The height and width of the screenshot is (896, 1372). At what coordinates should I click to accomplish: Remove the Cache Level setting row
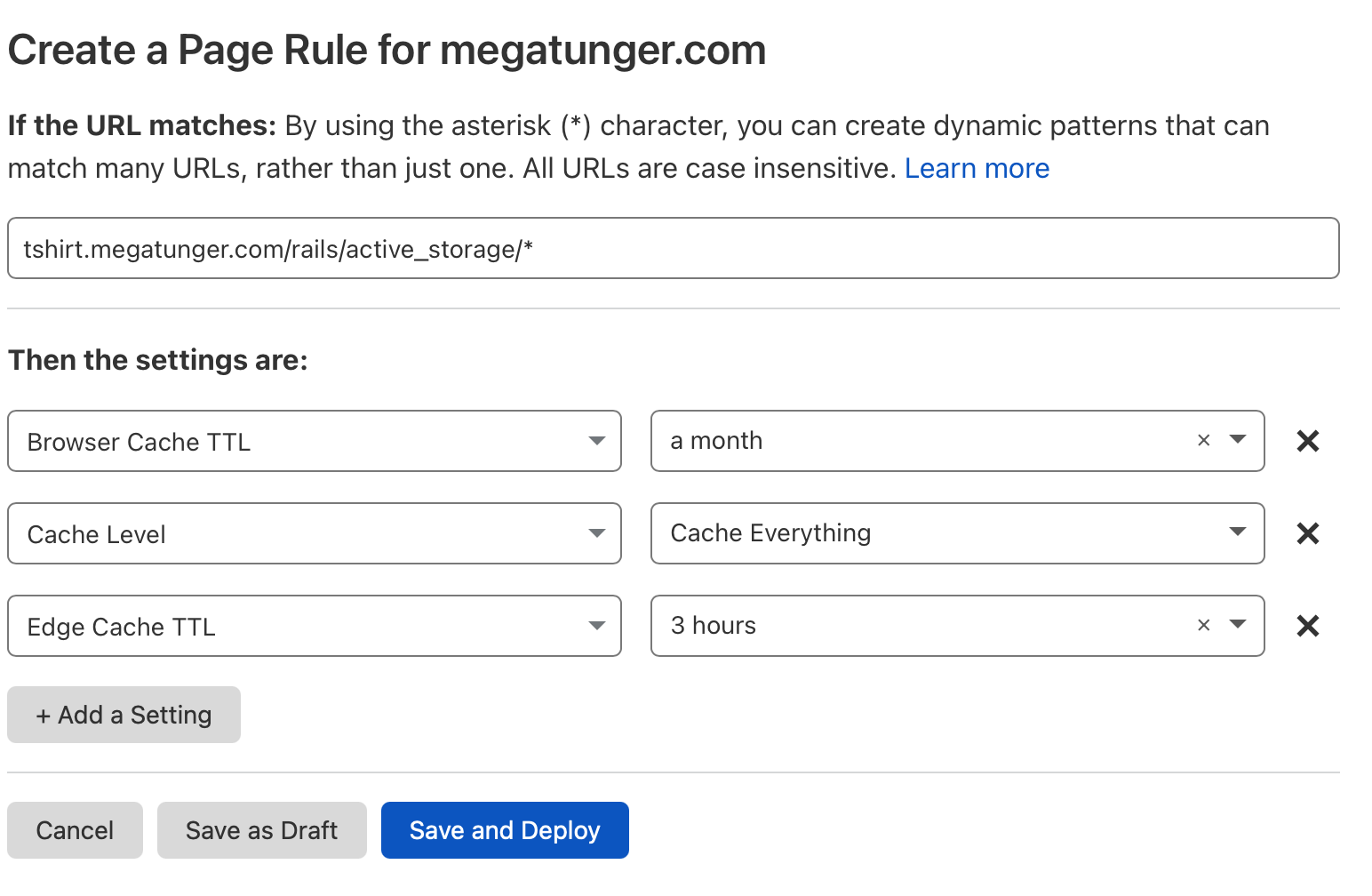pyautogui.click(x=1307, y=533)
